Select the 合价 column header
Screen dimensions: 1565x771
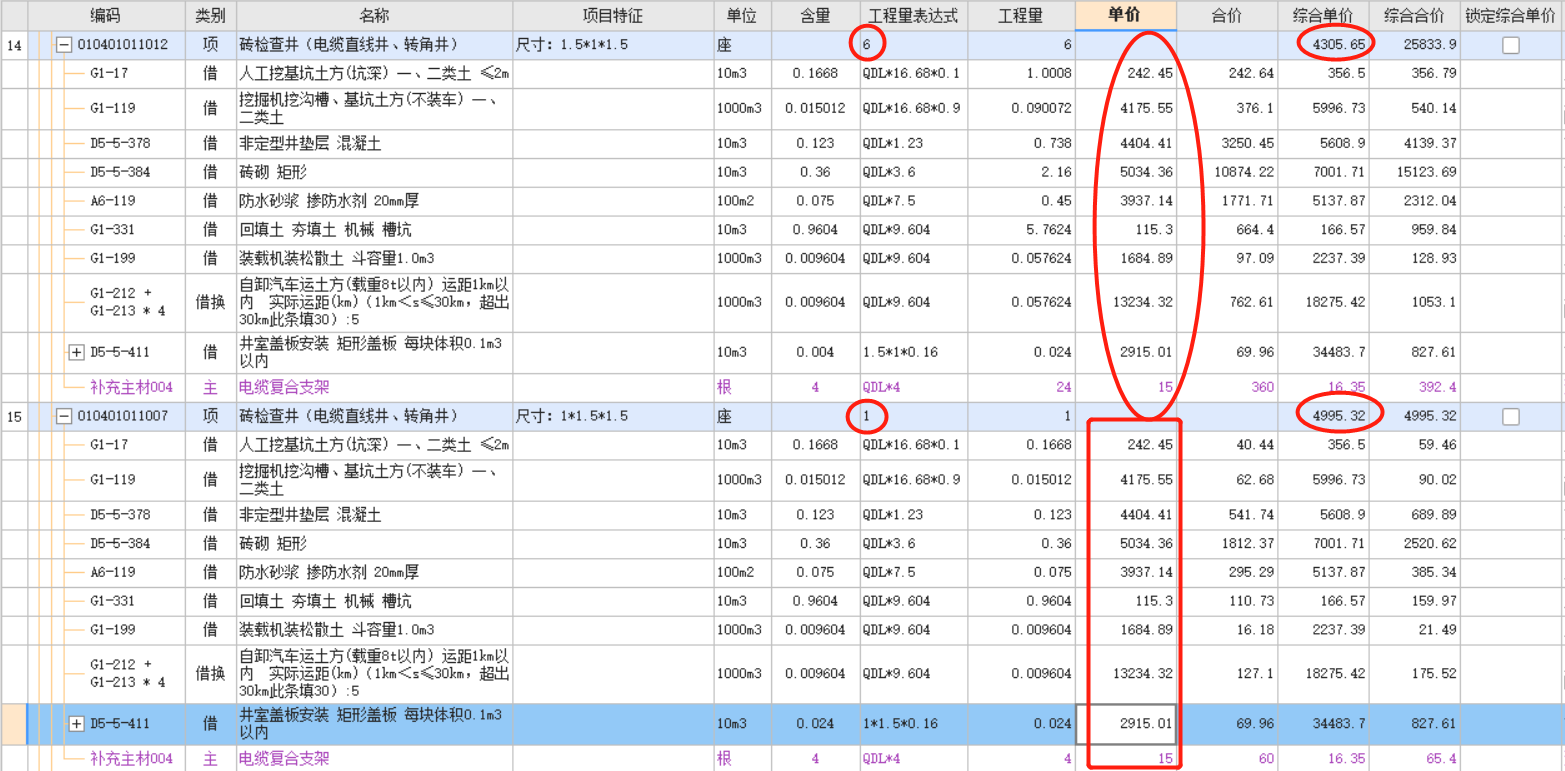pos(1227,15)
